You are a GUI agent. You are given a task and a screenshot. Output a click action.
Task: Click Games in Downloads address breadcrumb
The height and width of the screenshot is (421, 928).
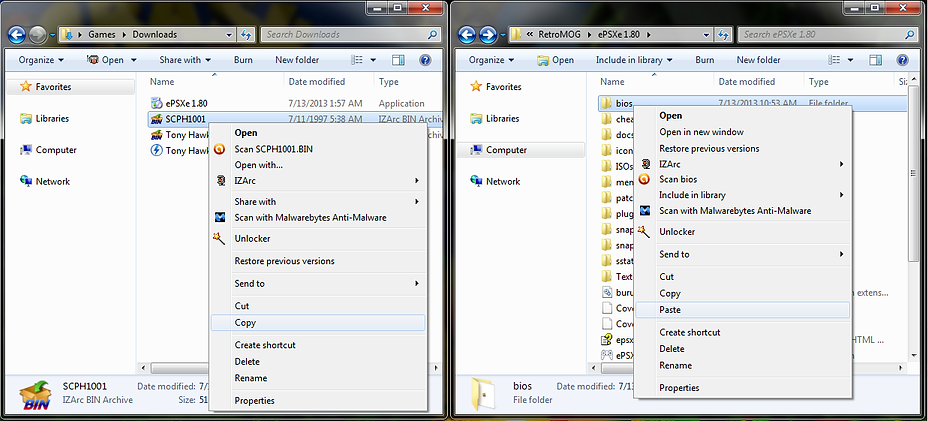click(x=101, y=34)
